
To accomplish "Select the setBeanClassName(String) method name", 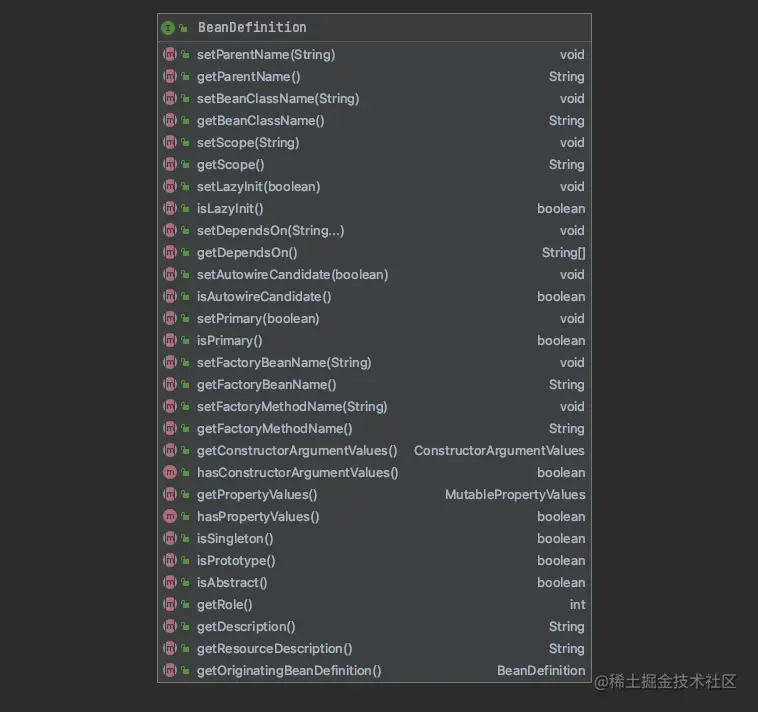I will coord(278,99).
